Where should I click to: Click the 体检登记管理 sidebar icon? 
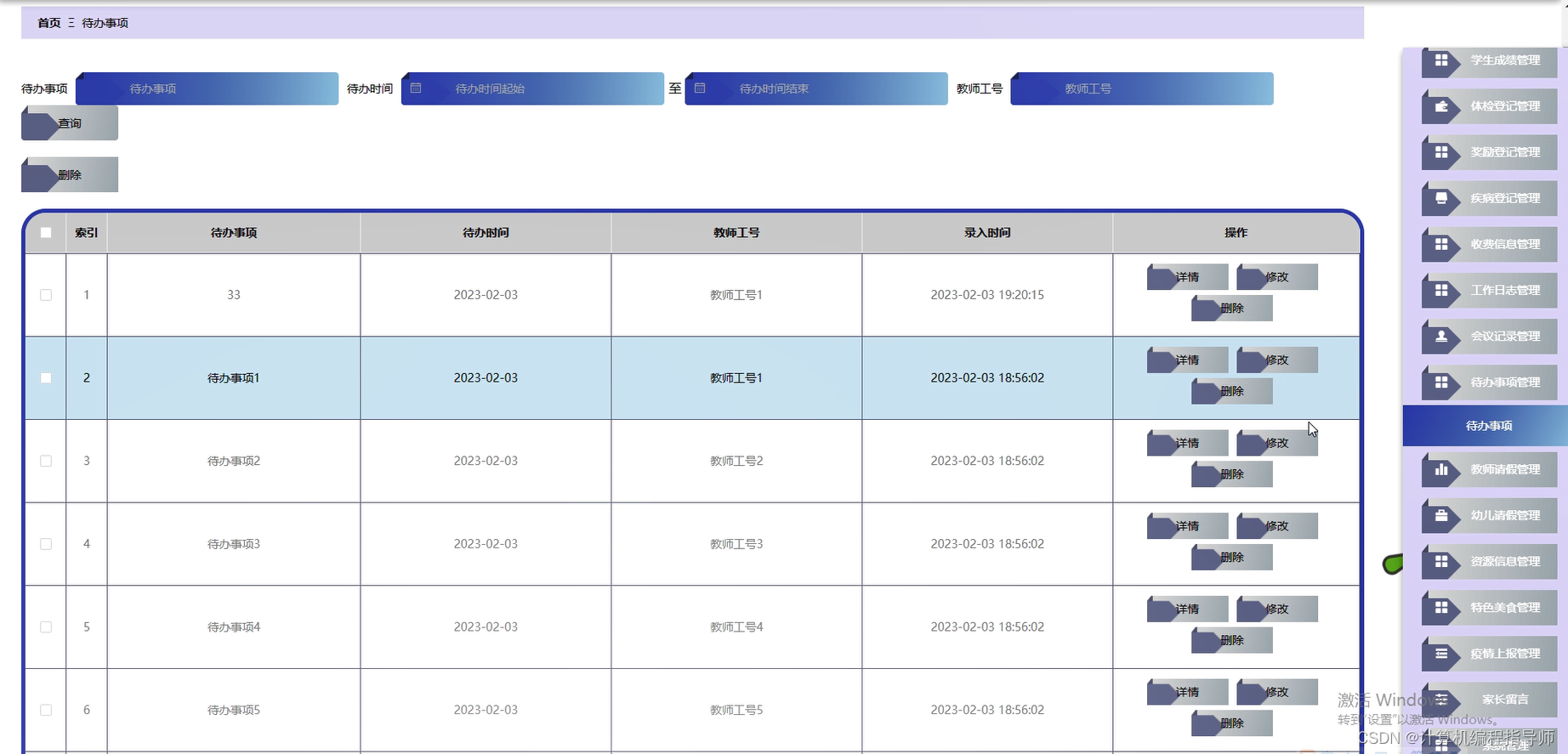click(1440, 106)
